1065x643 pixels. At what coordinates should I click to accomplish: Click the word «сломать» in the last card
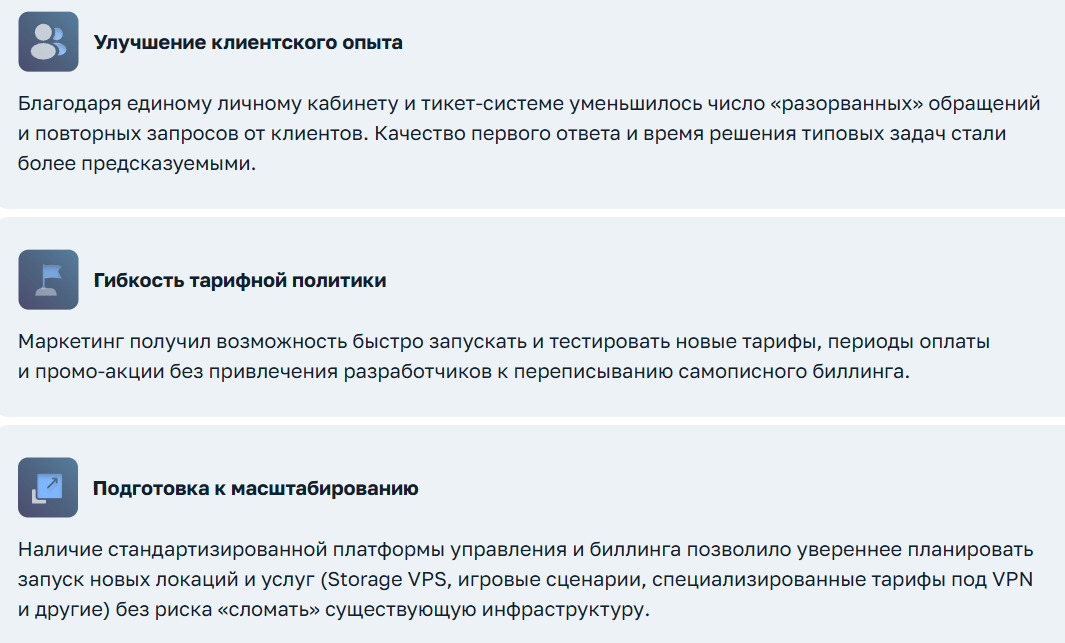[x=310, y=609]
